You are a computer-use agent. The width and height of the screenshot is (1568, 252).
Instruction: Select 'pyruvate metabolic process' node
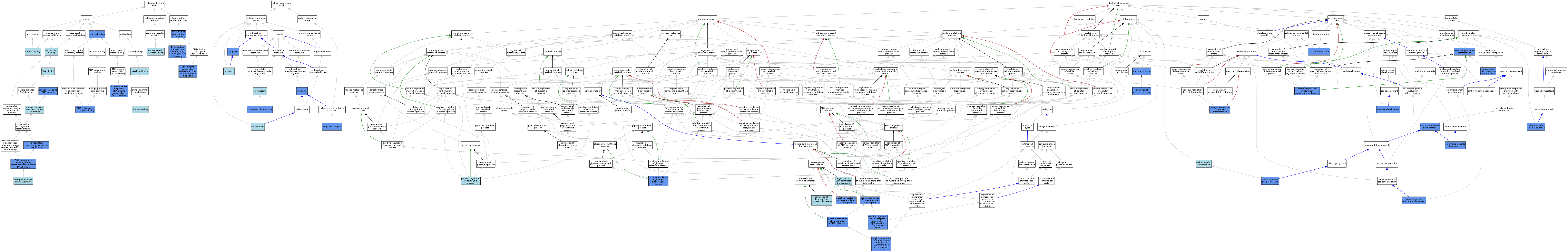coord(485,127)
